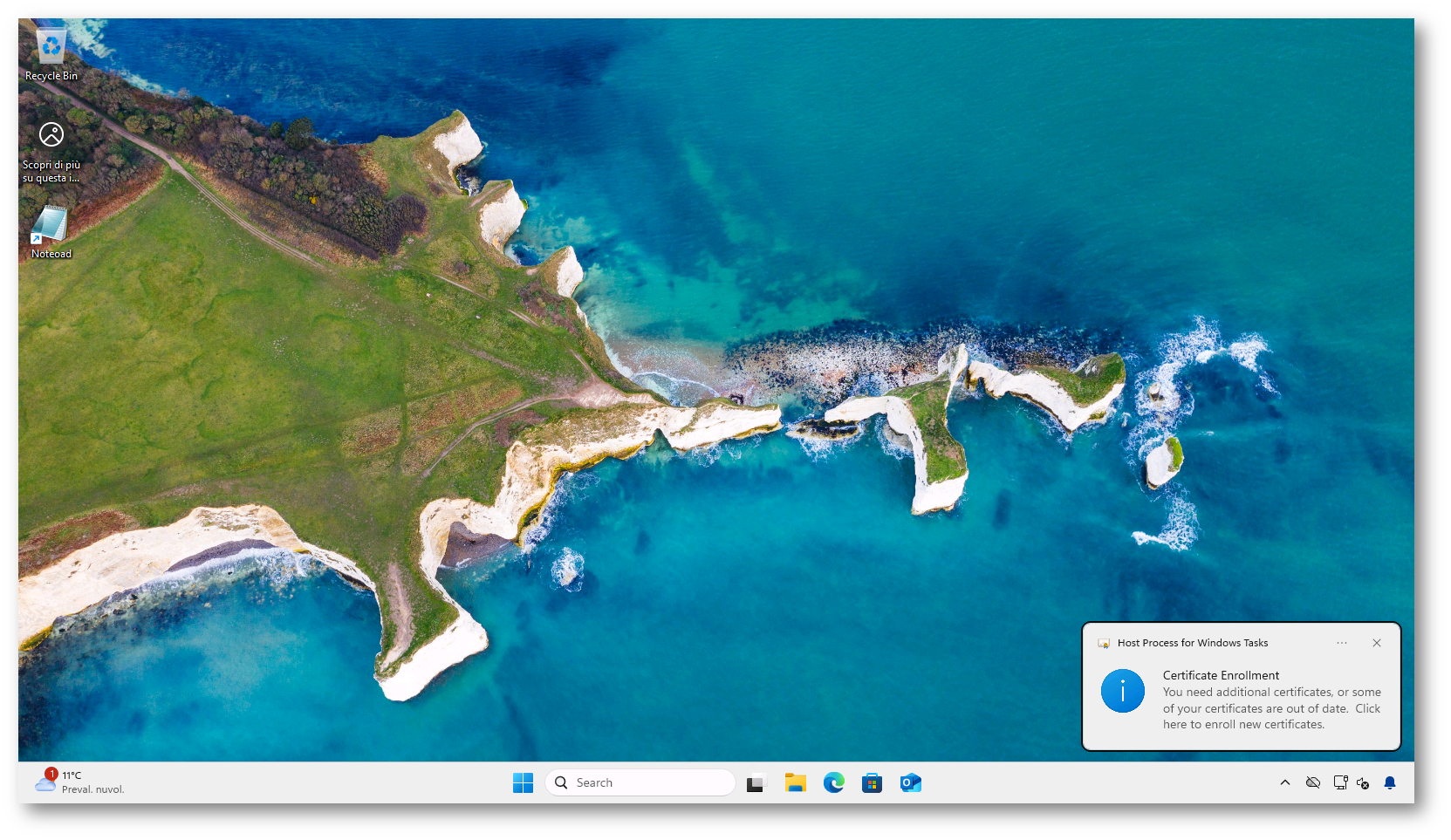Open the Windows Start menu

point(523,783)
